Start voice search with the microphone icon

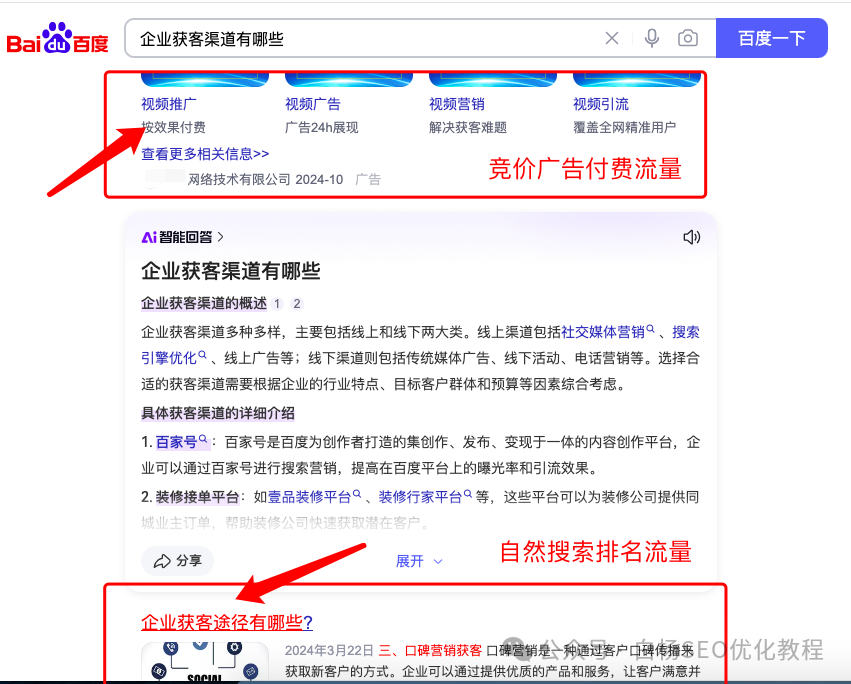click(x=651, y=38)
